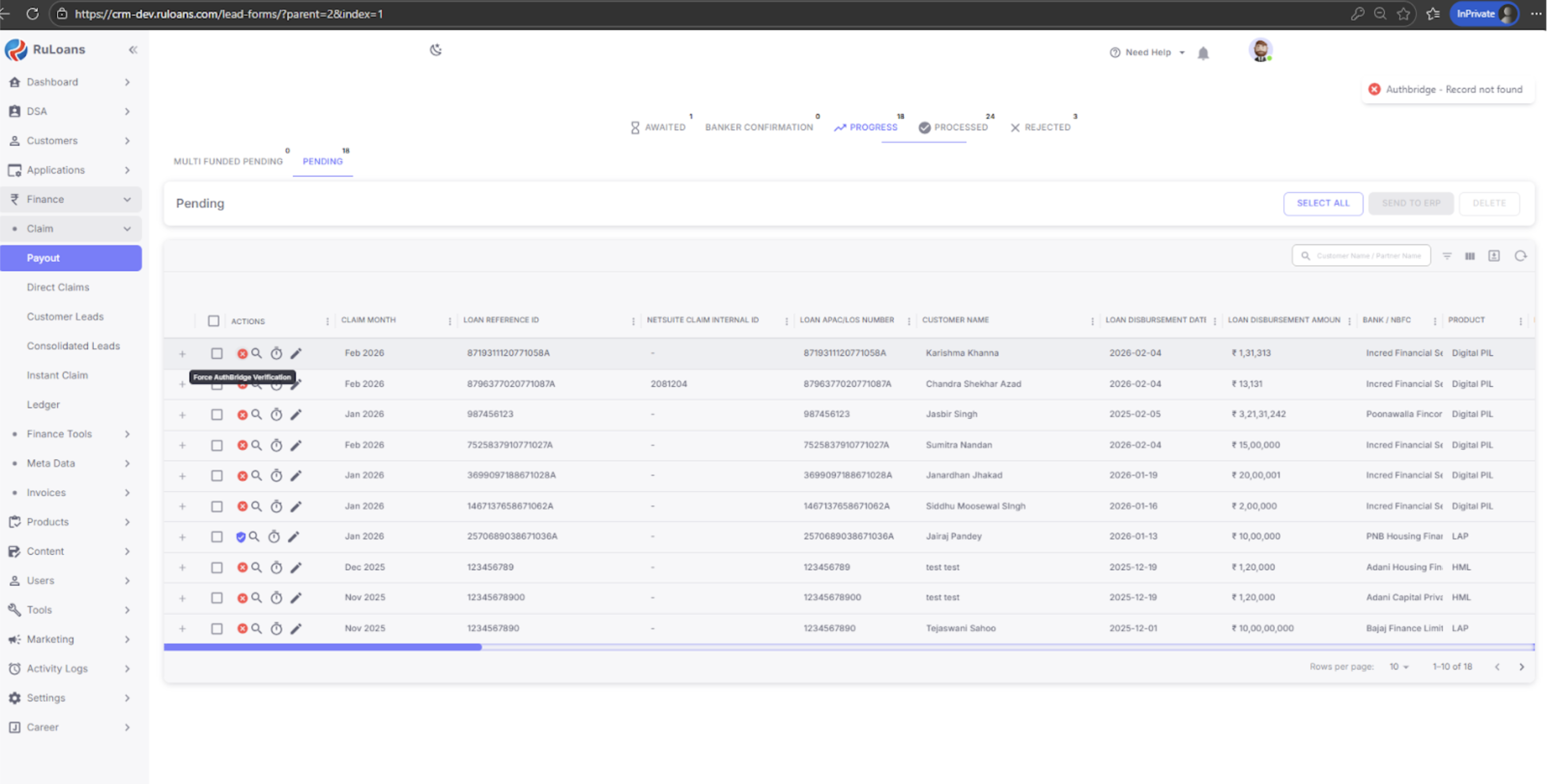This screenshot has height=784, width=1550.
Task: Collapse the sidebar with the double-chevron icon
Action: (133, 50)
